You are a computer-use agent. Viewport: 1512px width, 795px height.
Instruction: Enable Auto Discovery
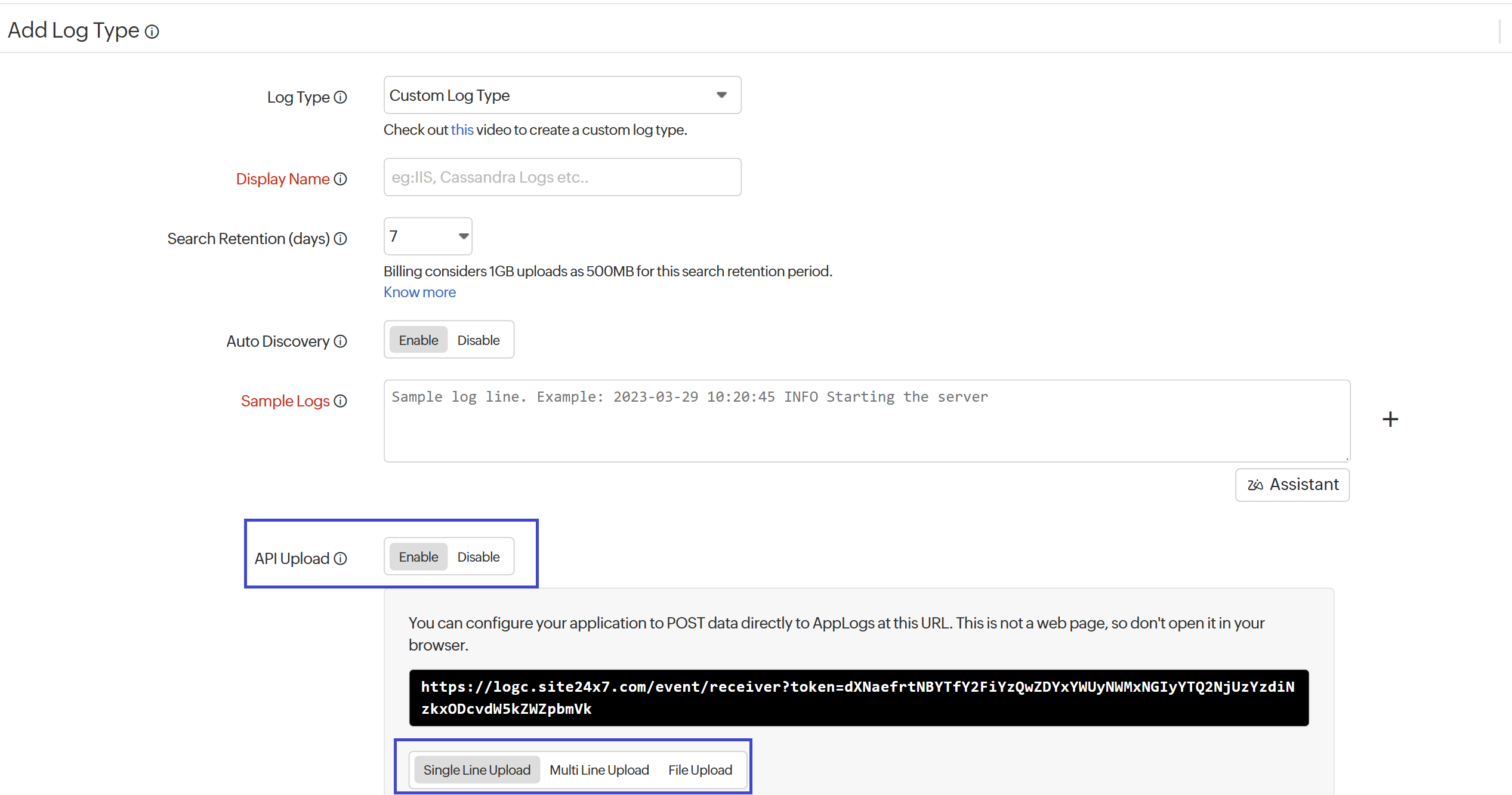(418, 340)
